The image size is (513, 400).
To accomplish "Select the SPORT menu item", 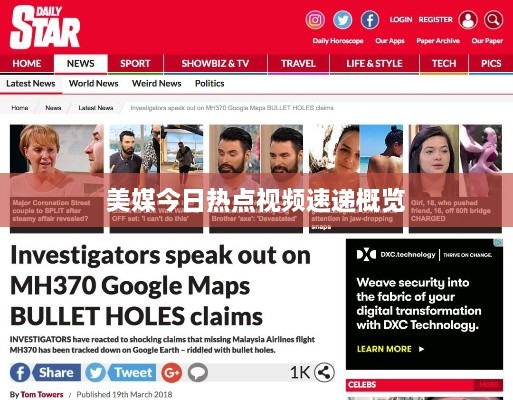I will click(135, 63).
